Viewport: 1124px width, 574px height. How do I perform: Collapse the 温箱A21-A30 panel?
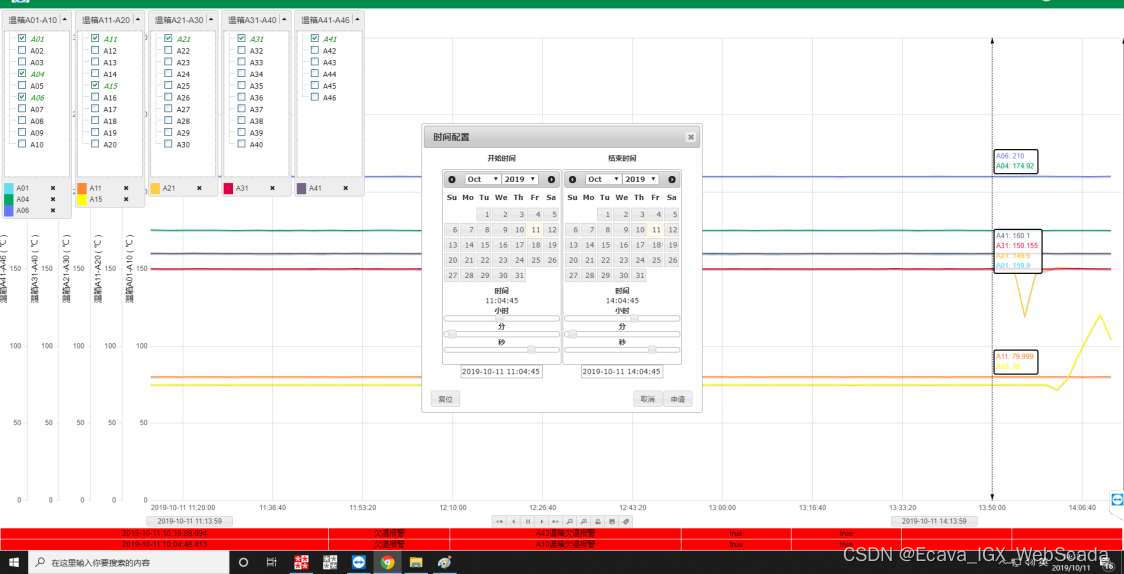point(211,20)
